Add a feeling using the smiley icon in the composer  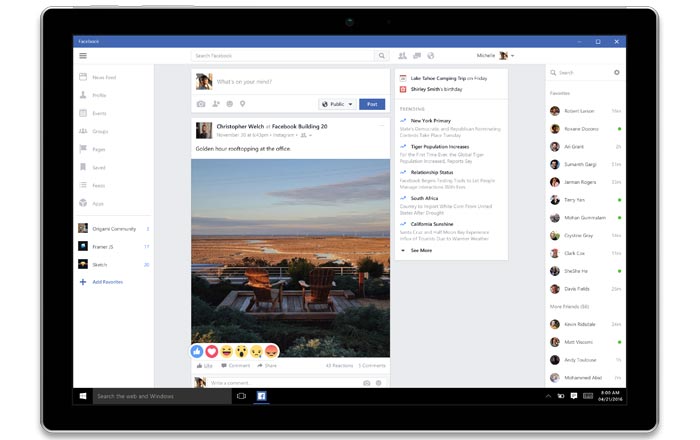(229, 104)
